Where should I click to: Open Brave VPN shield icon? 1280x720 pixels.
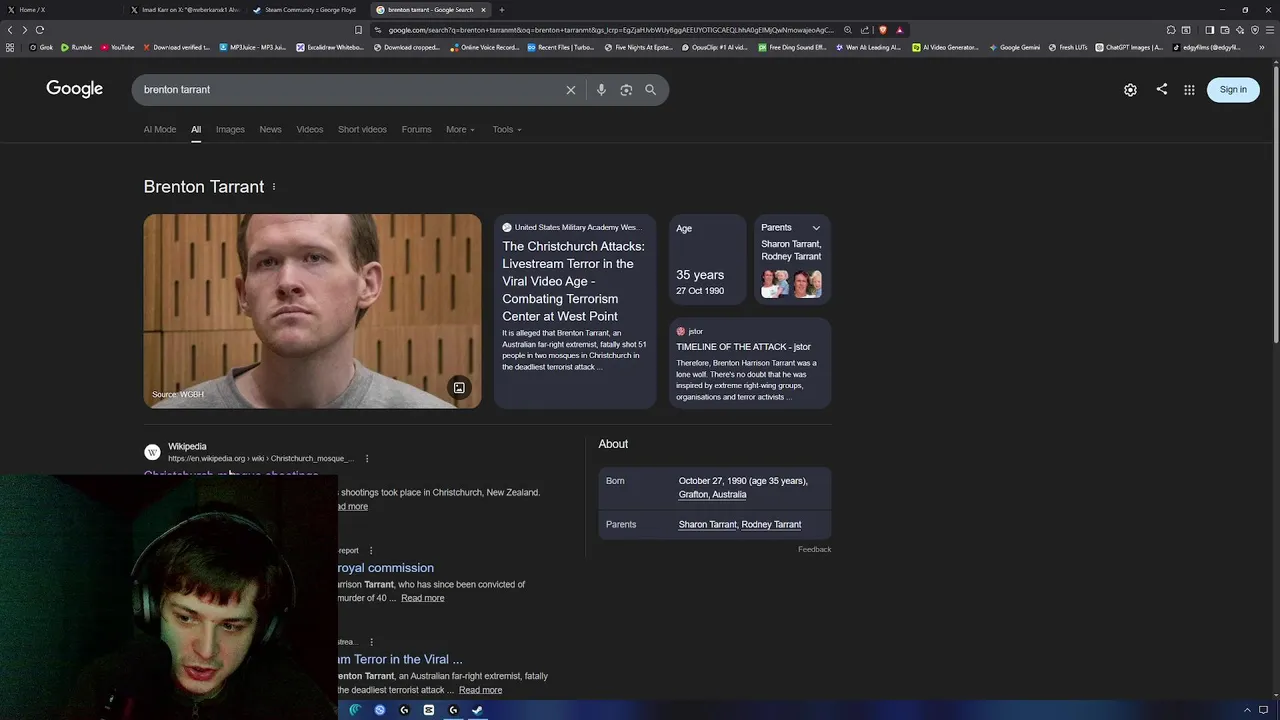(x=1255, y=30)
